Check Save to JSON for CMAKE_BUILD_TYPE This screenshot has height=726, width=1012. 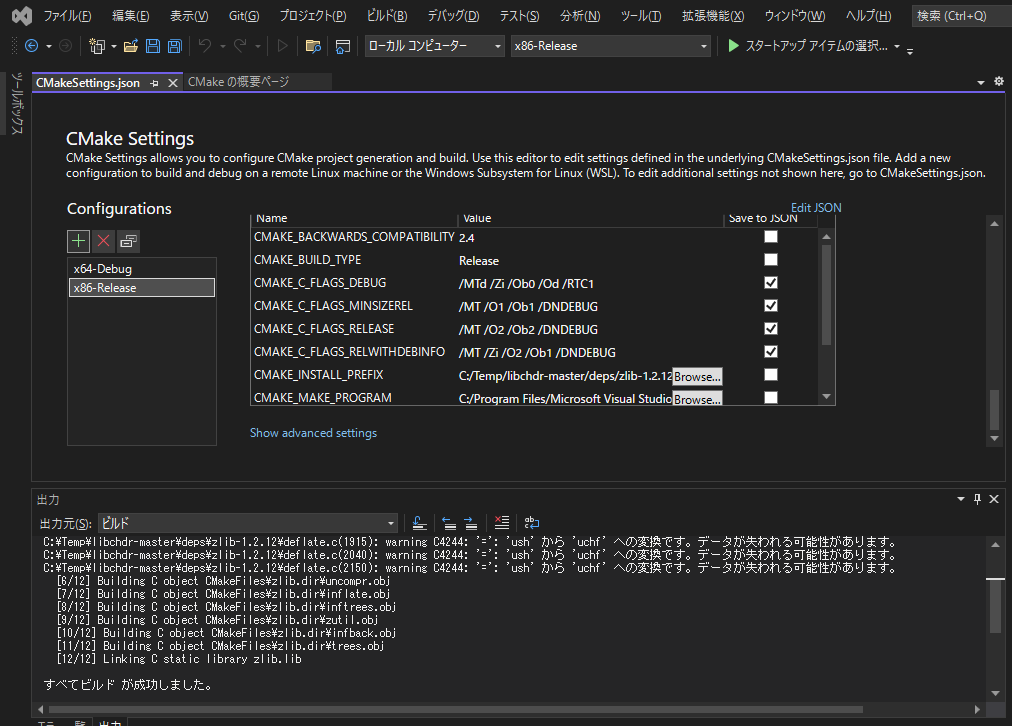click(770, 260)
